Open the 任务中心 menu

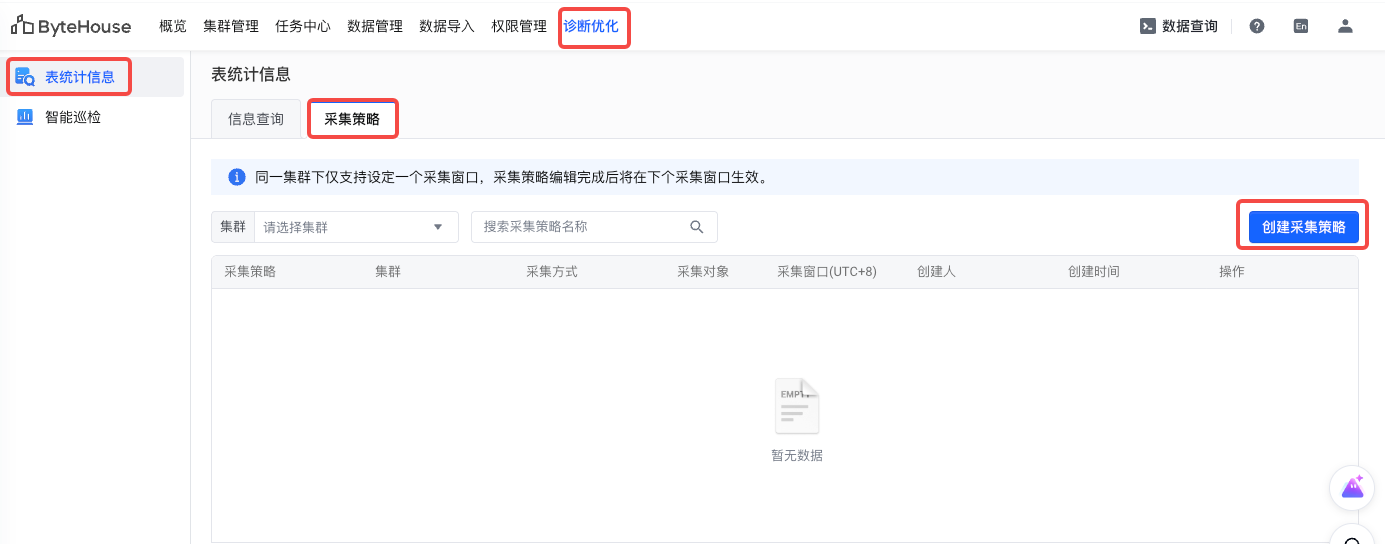coord(303,27)
